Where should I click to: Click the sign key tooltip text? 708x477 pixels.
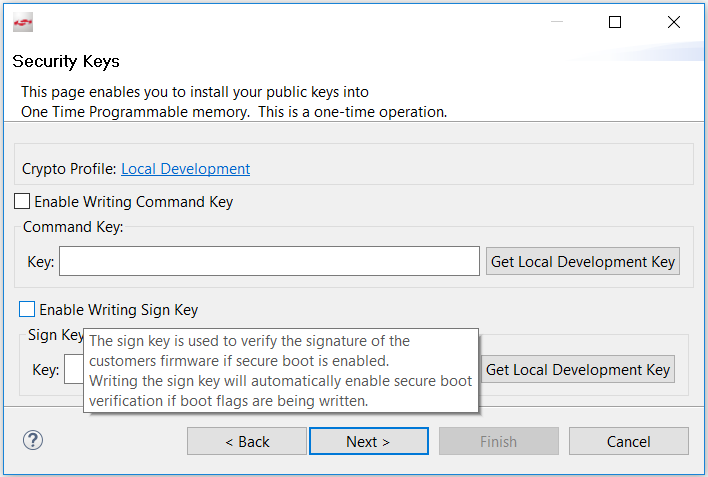280,370
